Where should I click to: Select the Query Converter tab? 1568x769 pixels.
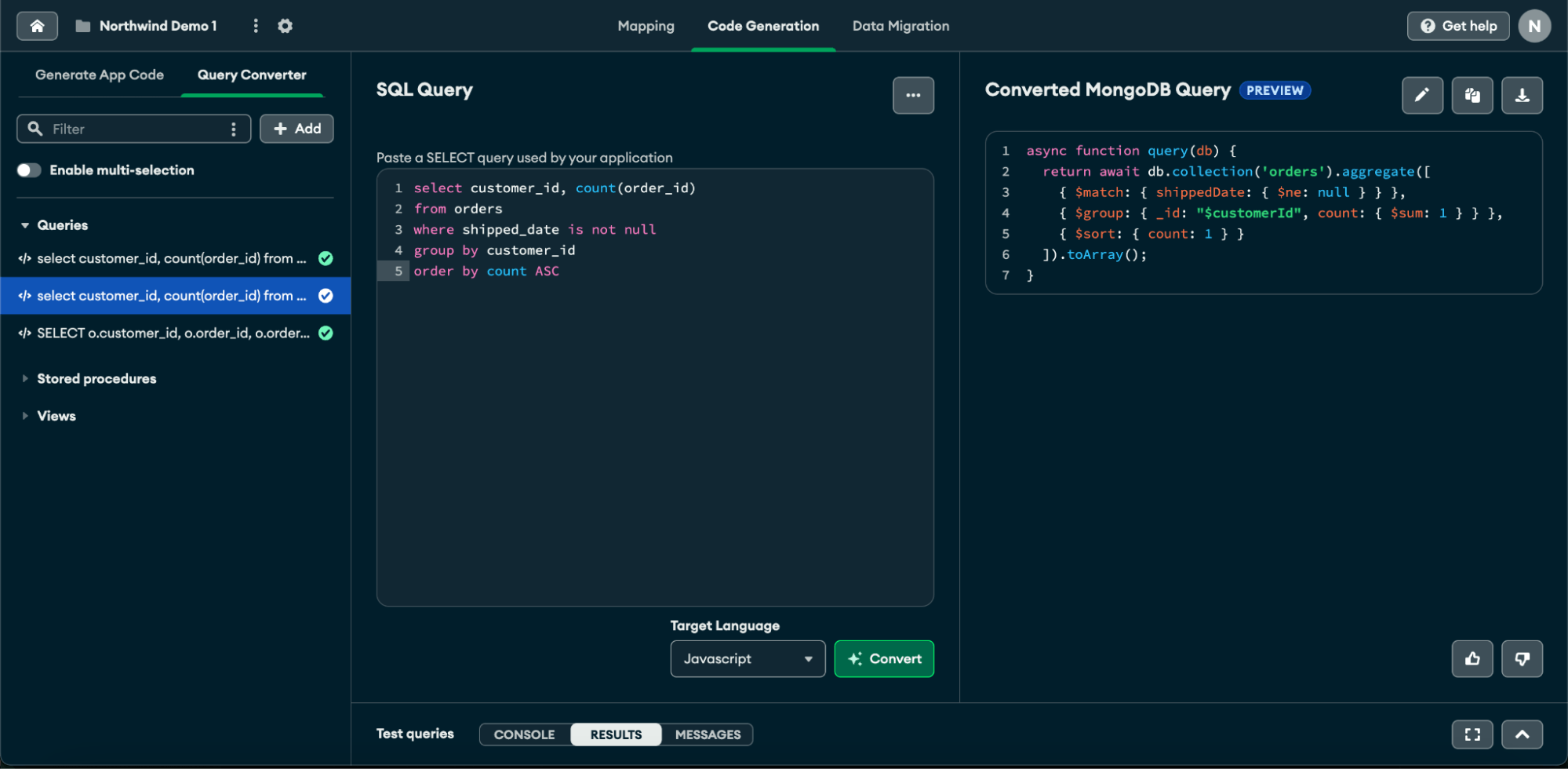coord(252,75)
